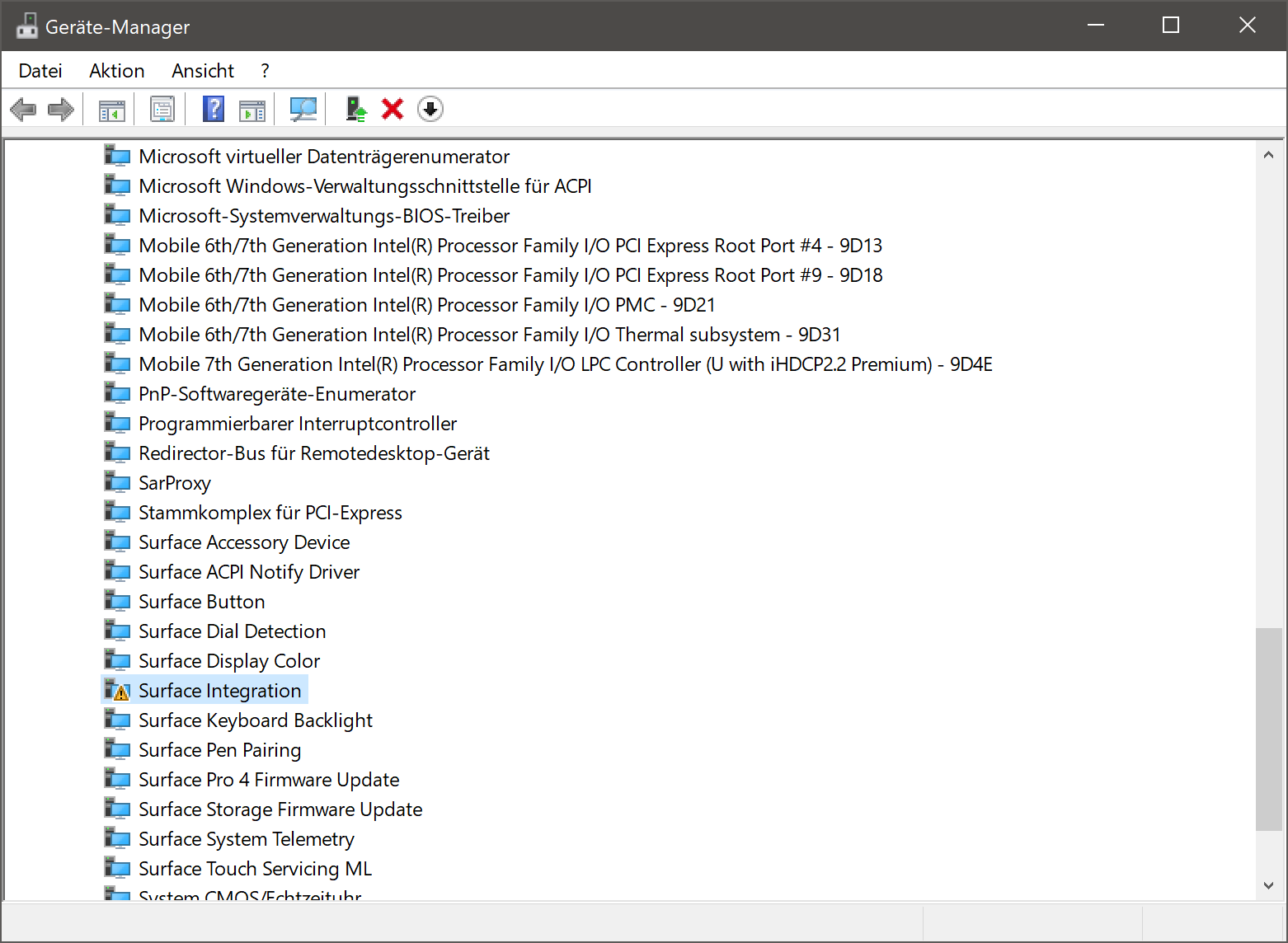
Task: Select the Surface Integration device
Action: pos(220,691)
